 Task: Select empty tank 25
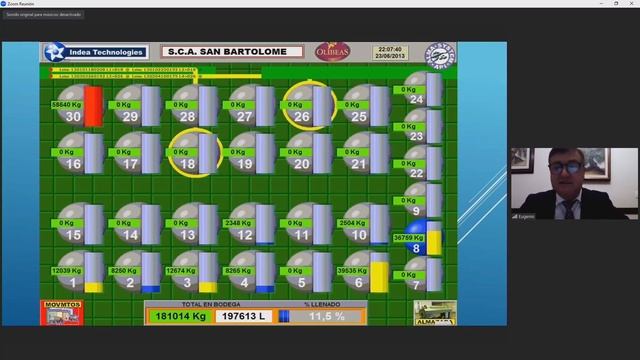[x=363, y=105]
